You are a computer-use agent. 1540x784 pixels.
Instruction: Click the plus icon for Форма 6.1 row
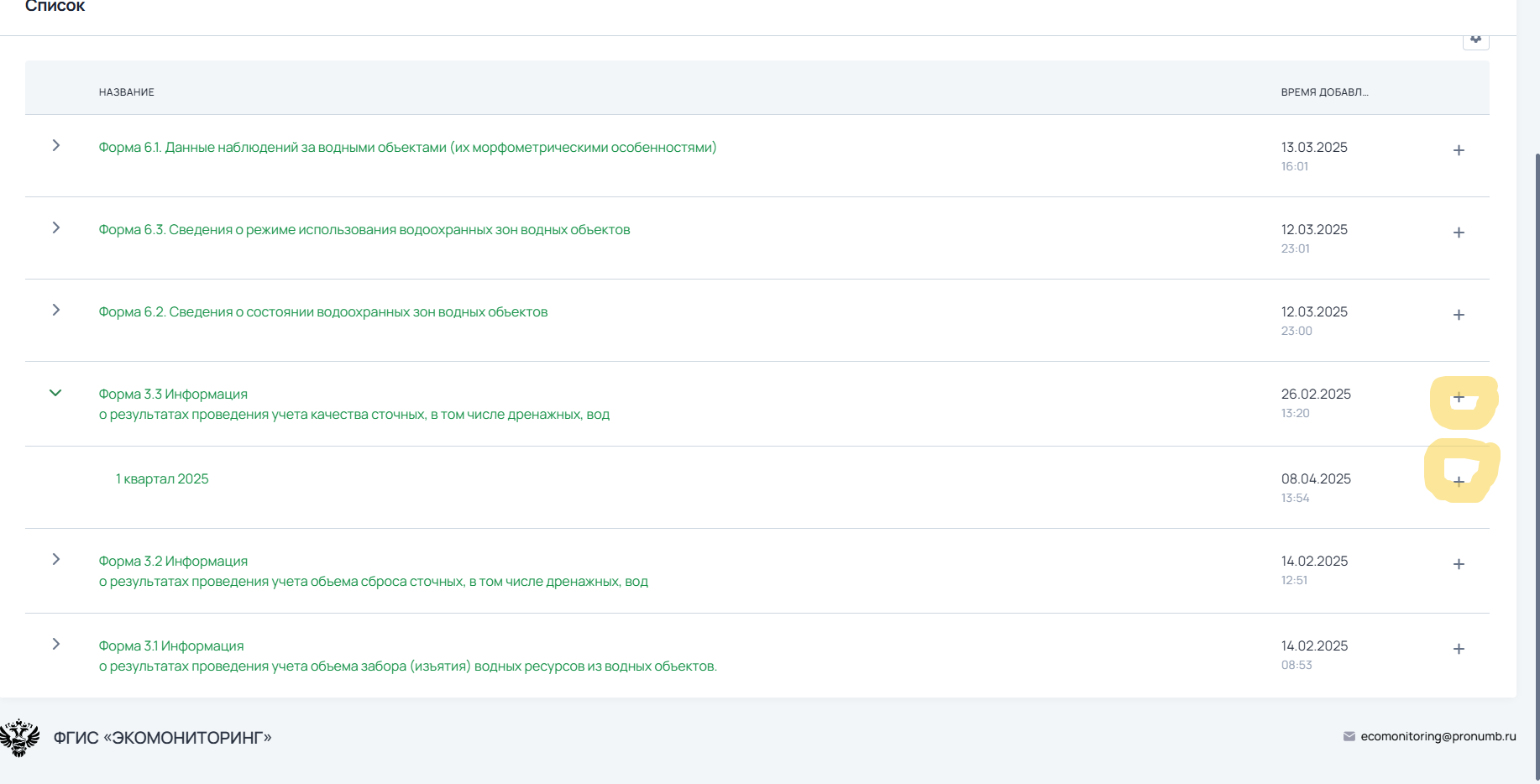(x=1459, y=150)
